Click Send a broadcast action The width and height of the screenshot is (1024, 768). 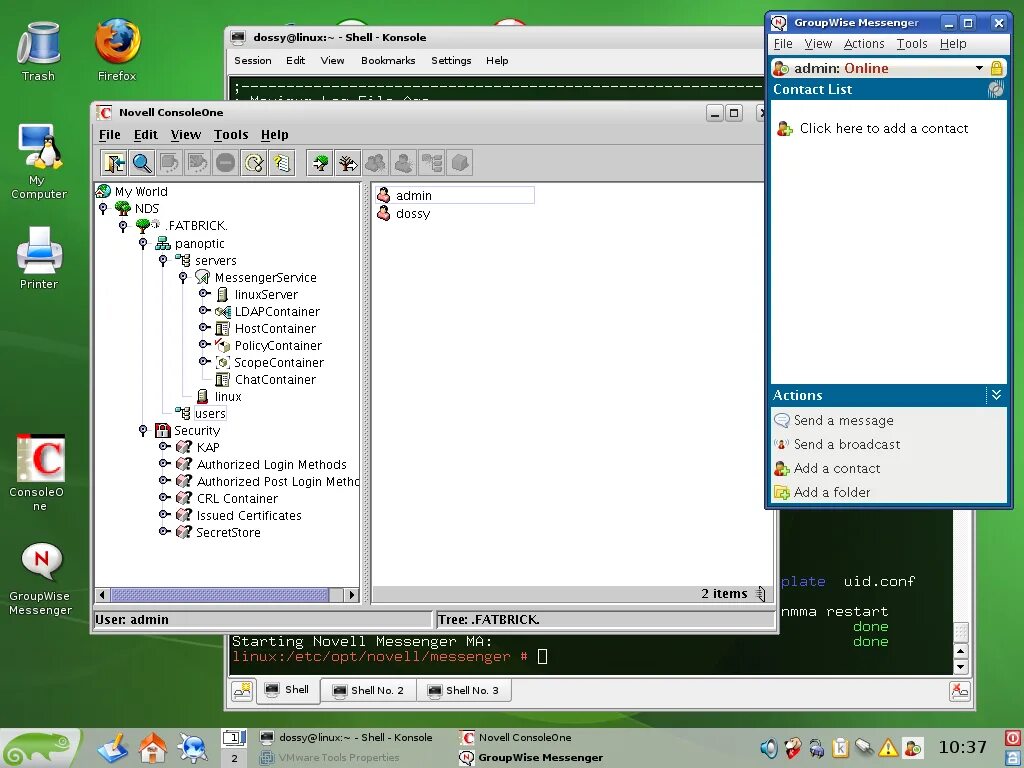pyautogui.click(x=846, y=445)
